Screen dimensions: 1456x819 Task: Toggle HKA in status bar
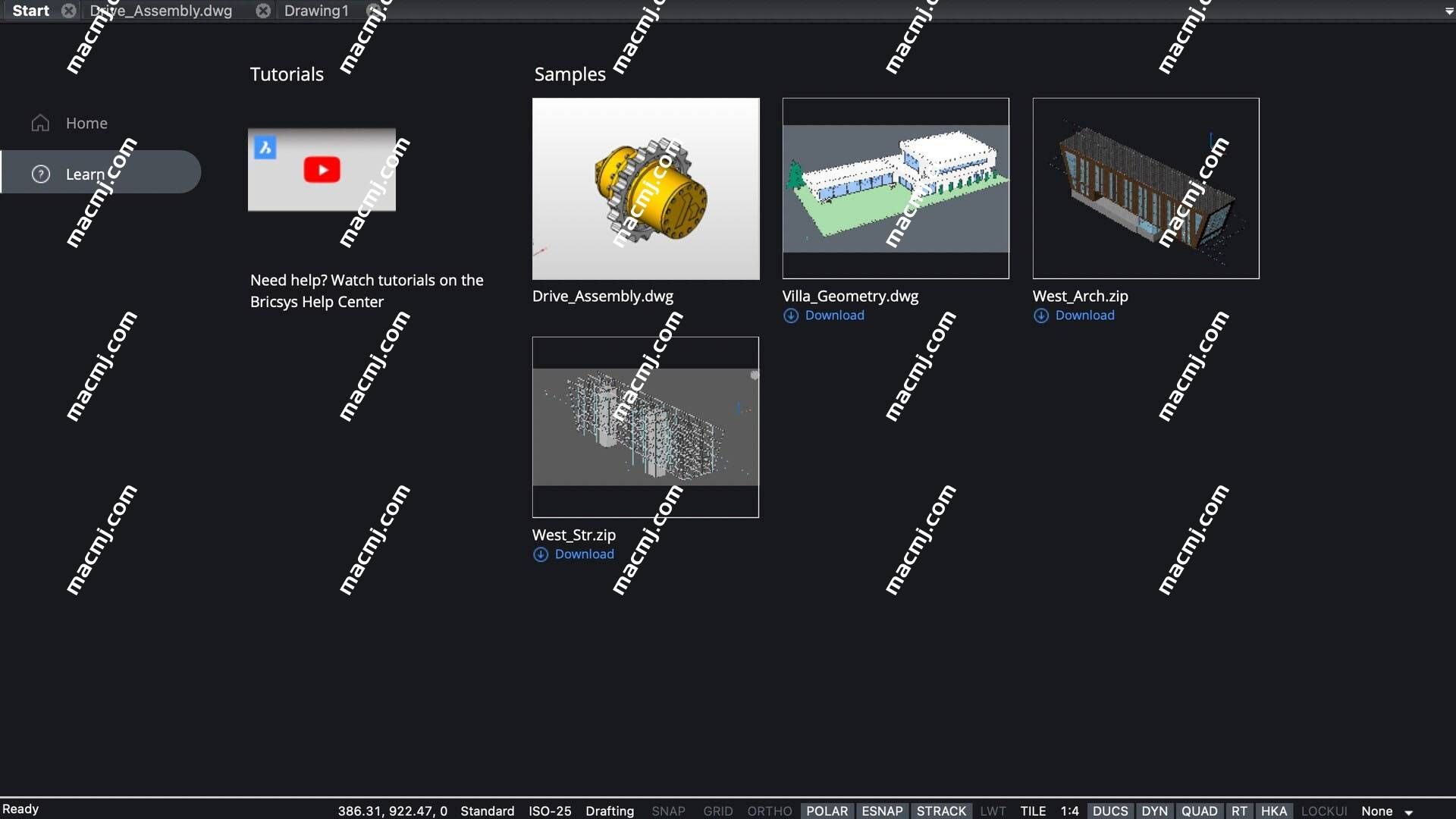click(x=1274, y=811)
